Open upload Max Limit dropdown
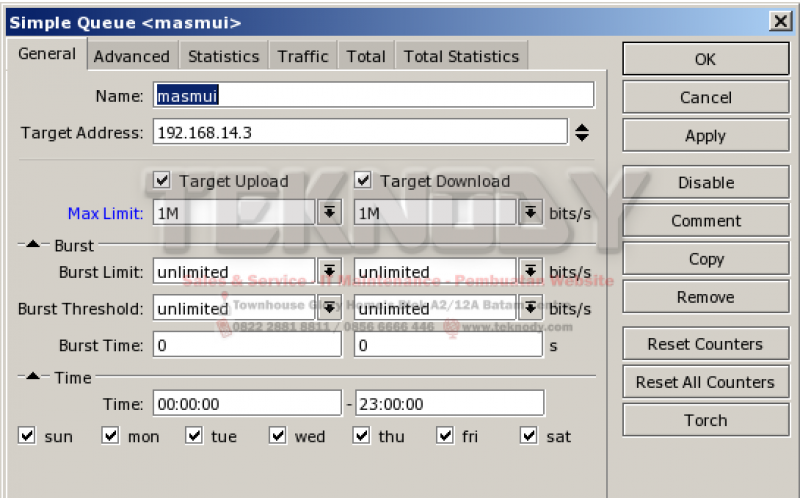Image resolution: width=800 pixels, height=500 pixels. [x=330, y=212]
